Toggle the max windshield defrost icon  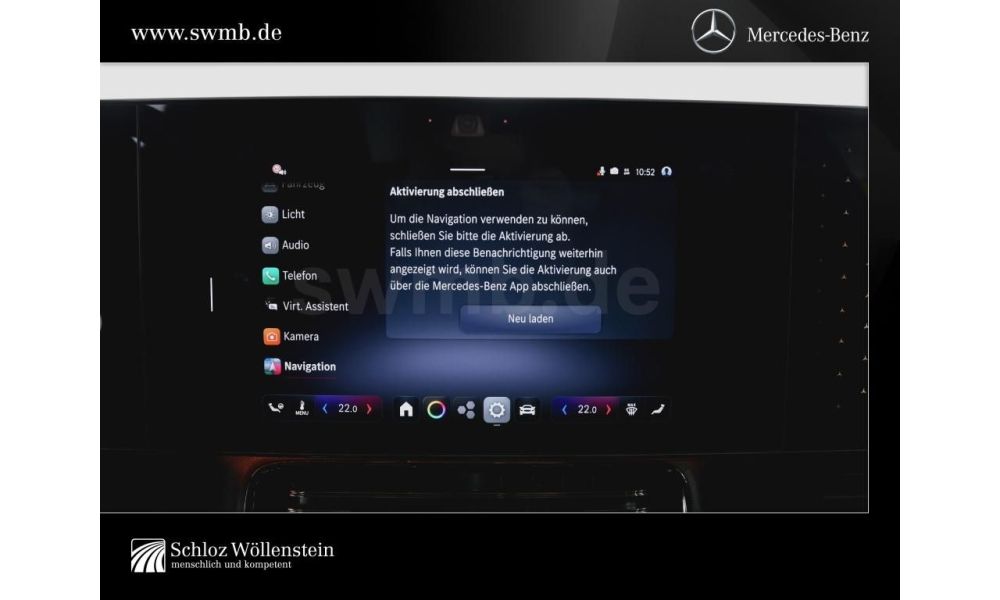pos(631,409)
